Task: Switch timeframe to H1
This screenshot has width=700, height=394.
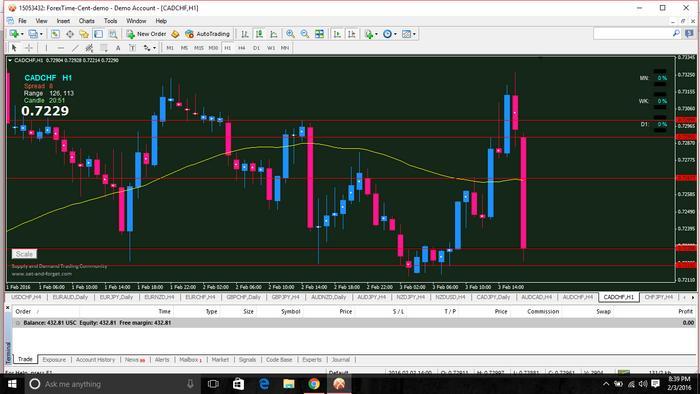Action: point(228,48)
